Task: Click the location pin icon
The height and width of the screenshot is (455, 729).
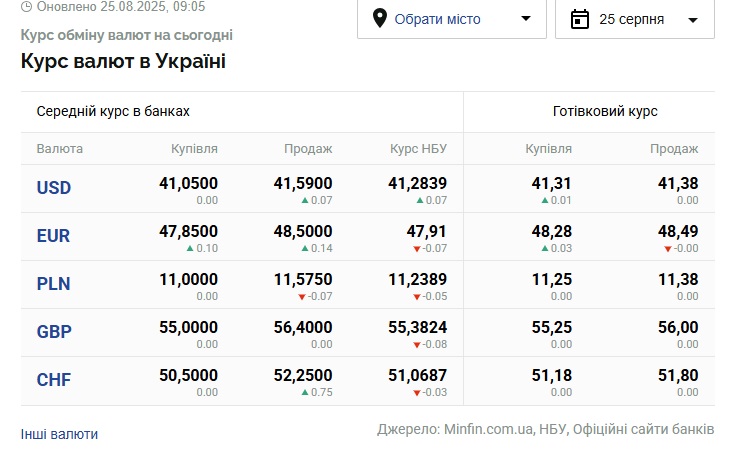Action: 380,19
